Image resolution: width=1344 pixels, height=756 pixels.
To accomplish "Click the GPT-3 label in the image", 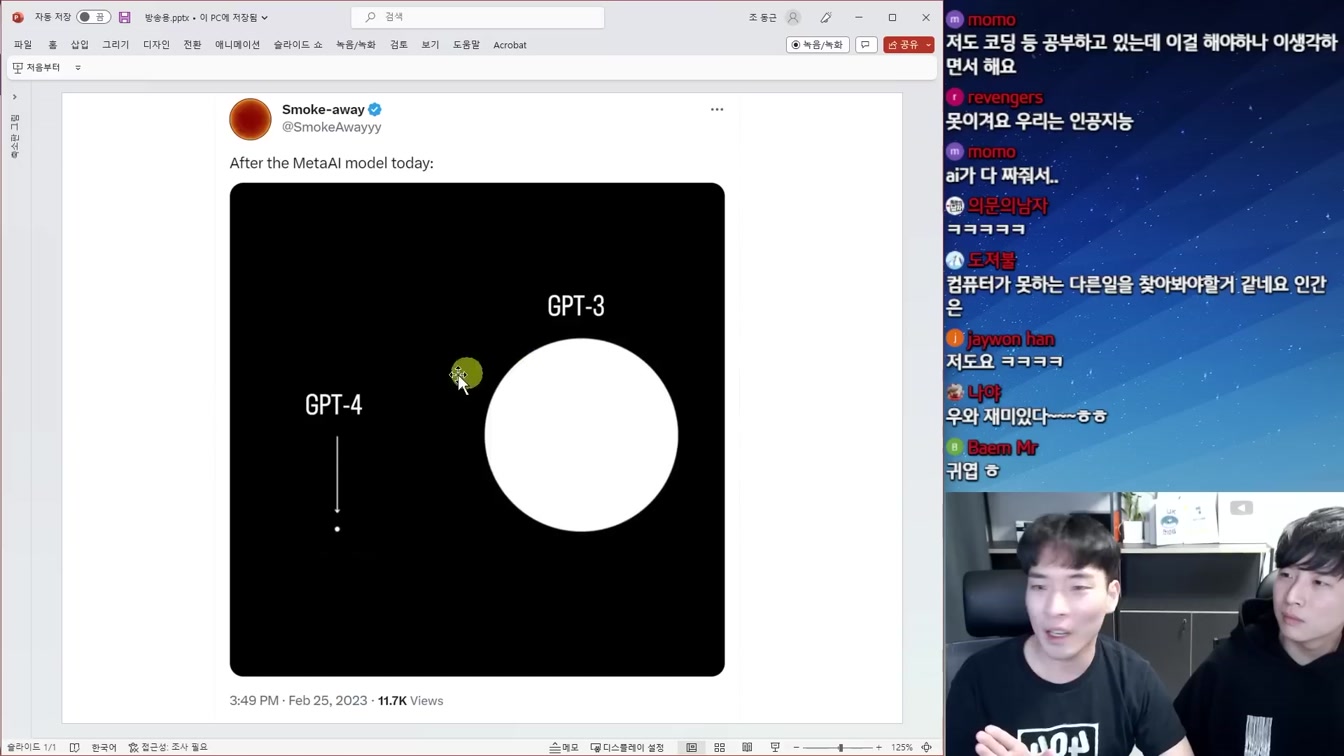I will pyautogui.click(x=576, y=306).
